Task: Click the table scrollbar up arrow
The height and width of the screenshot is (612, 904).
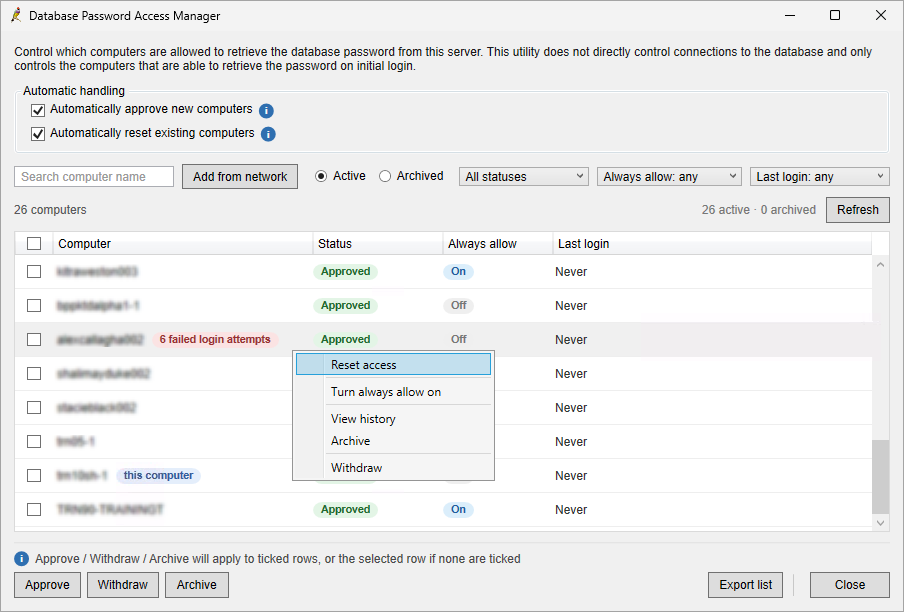Action: click(x=880, y=265)
